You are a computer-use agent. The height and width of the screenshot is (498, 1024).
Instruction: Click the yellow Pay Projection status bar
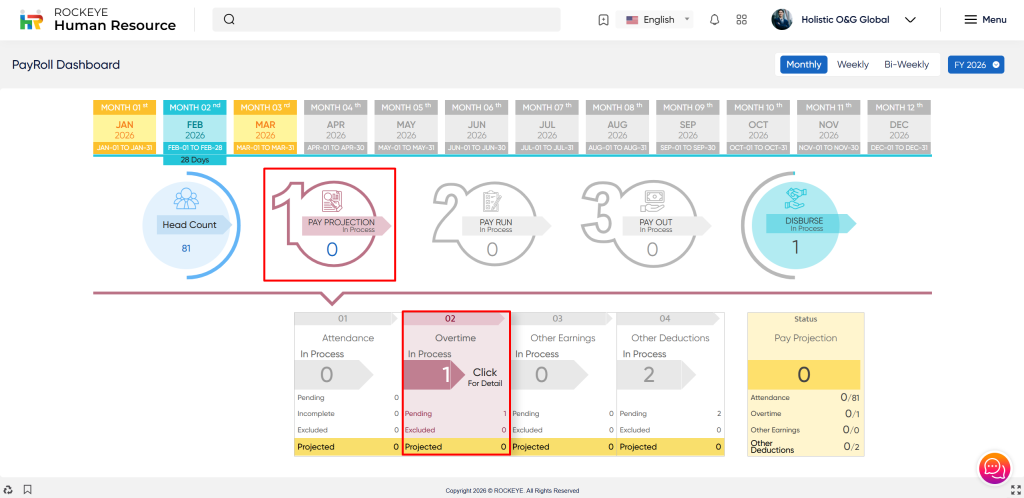click(804, 374)
